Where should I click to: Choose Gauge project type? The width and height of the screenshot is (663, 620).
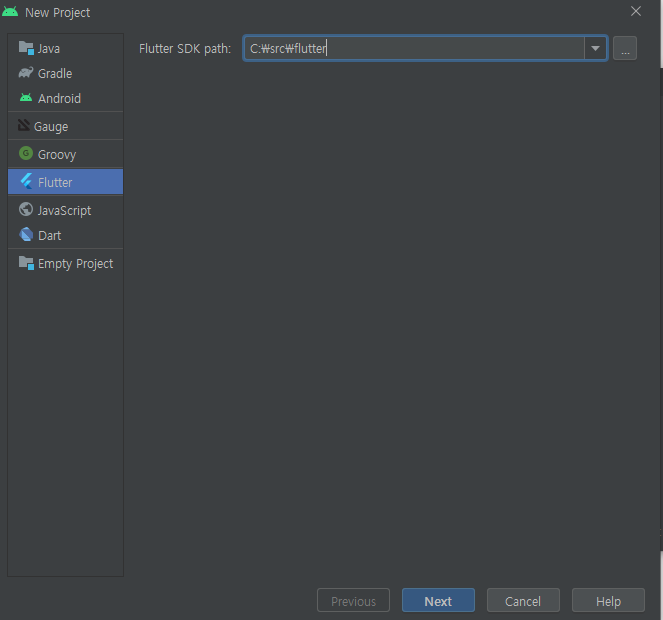tap(66, 126)
